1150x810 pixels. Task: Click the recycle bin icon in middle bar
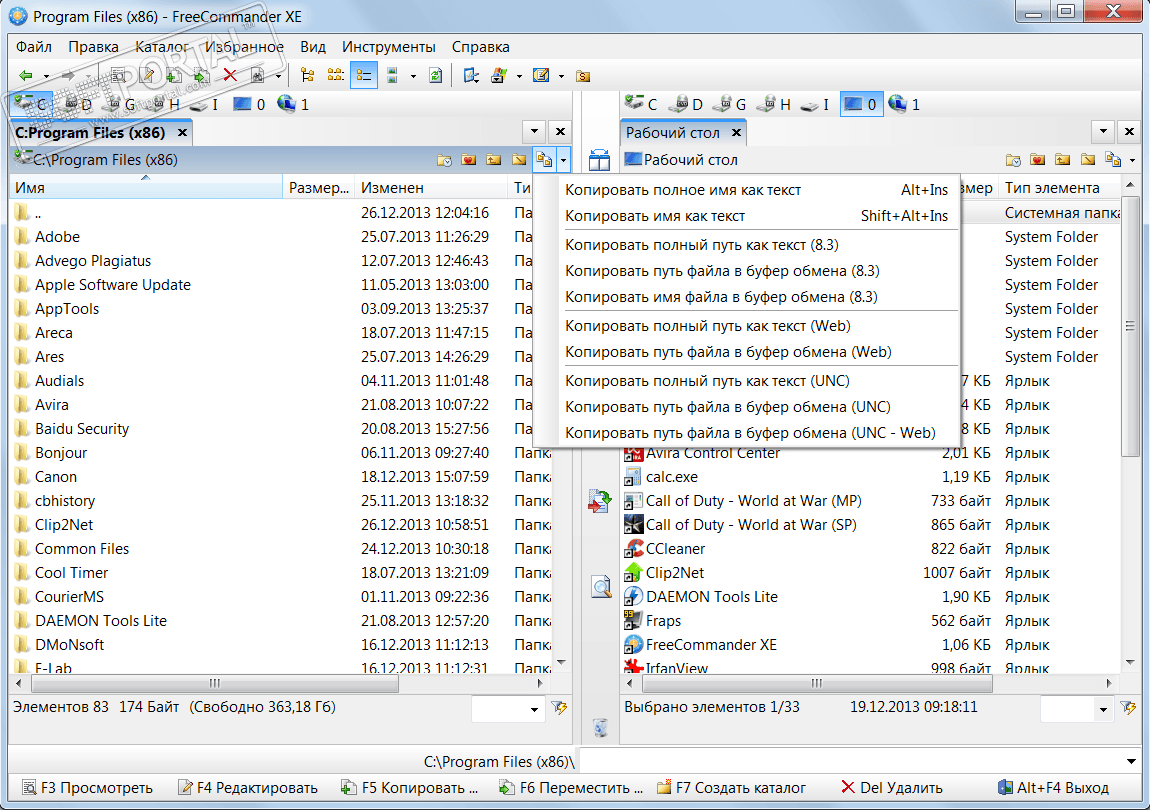[x=600, y=727]
